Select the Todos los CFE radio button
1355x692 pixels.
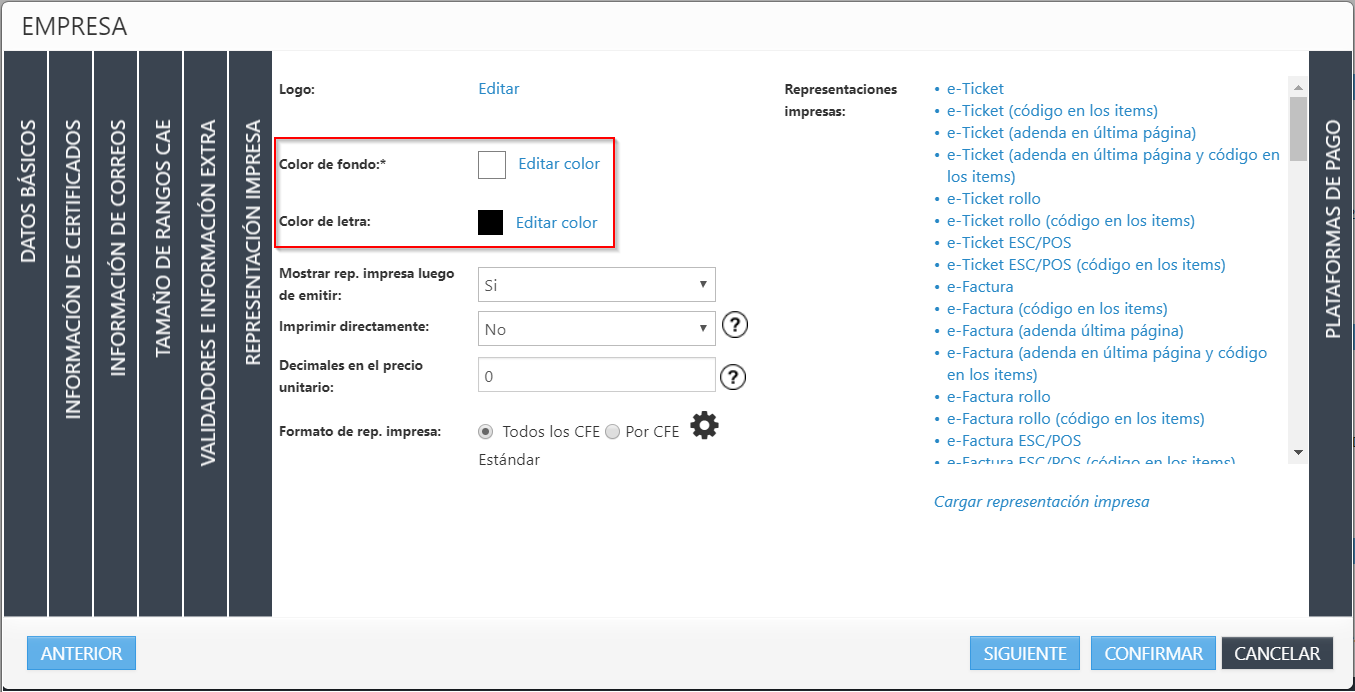click(486, 432)
